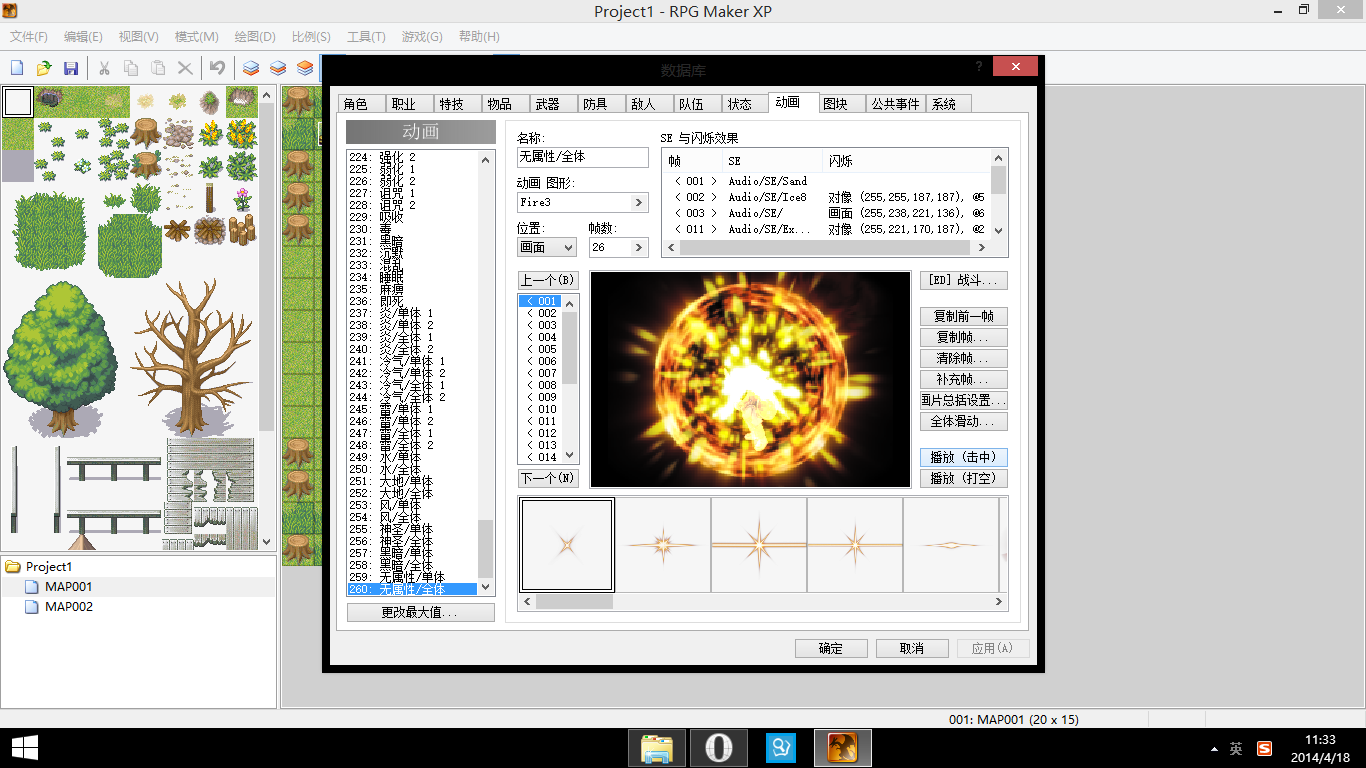
Task: Click the red Sogou S tray icon
Action: coord(1264,748)
